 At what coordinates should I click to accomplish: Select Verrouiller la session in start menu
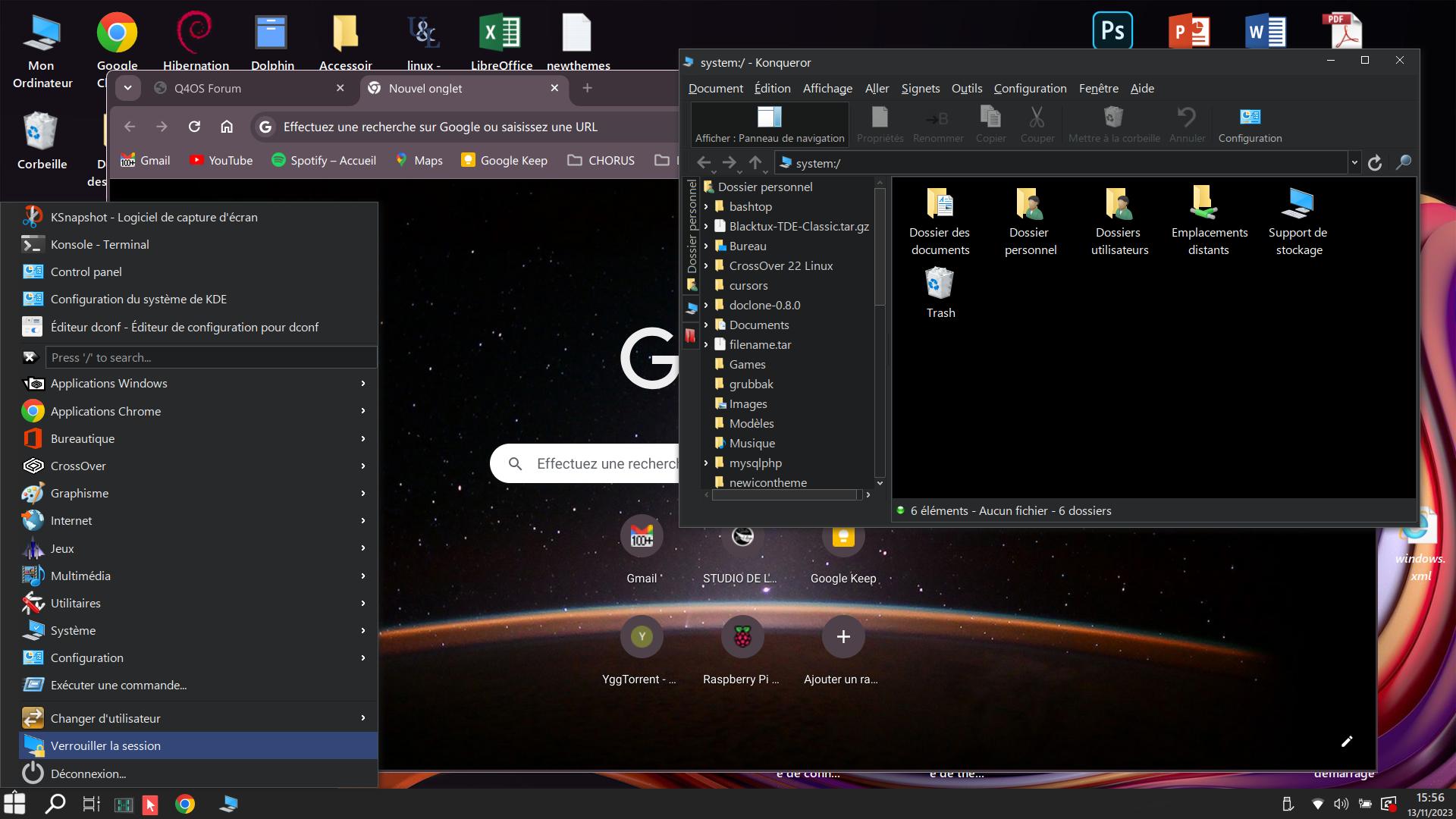198,745
